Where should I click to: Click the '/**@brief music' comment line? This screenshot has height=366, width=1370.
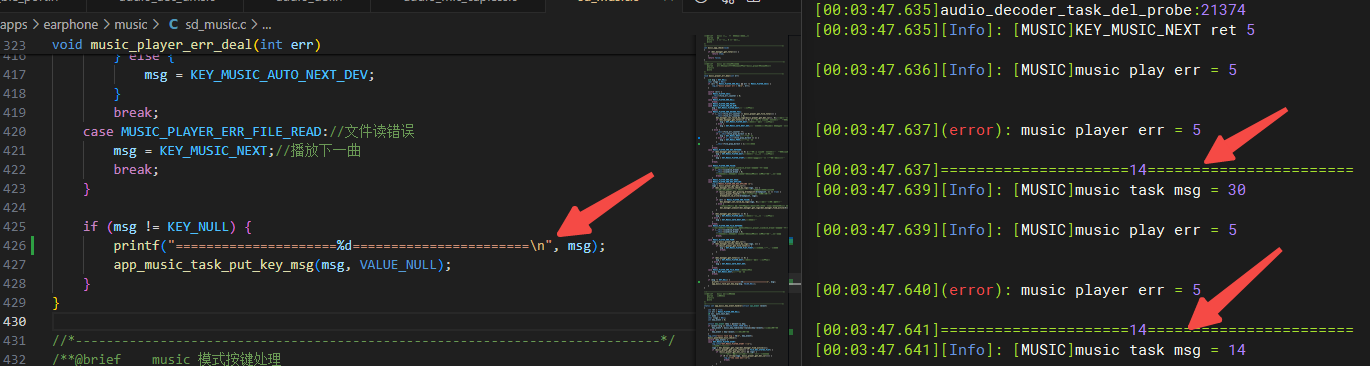(166, 359)
